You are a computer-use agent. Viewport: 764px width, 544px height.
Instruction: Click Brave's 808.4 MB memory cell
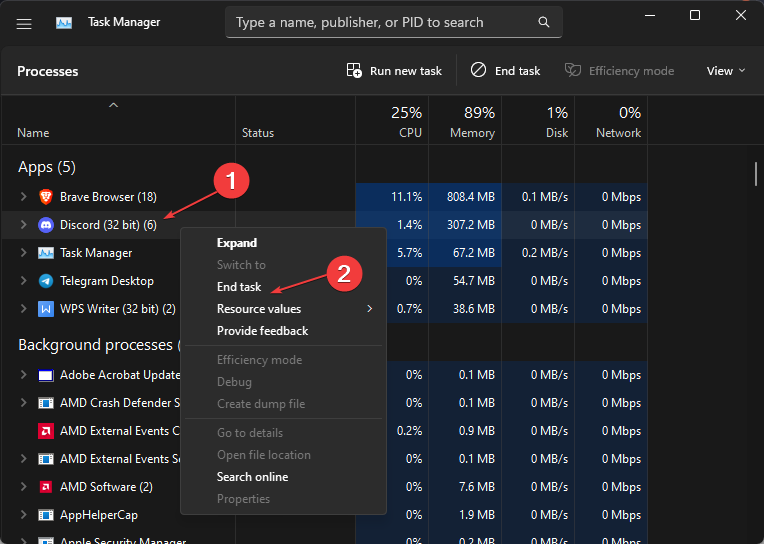pos(465,197)
